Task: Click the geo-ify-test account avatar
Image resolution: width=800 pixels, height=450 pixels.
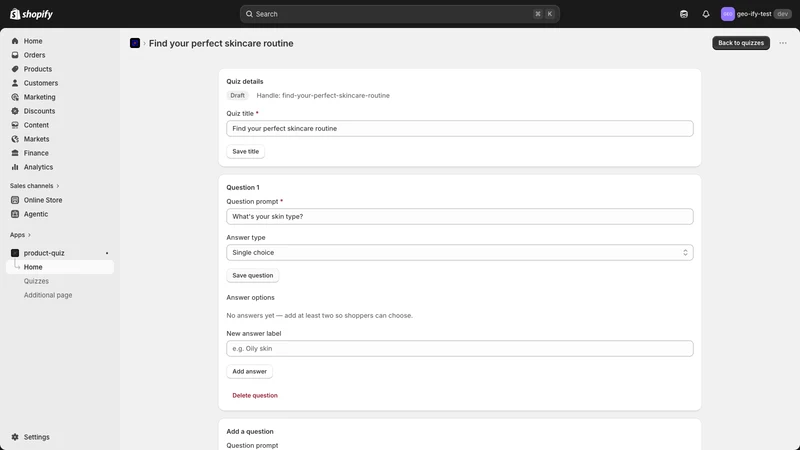Action: pyautogui.click(x=728, y=14)
